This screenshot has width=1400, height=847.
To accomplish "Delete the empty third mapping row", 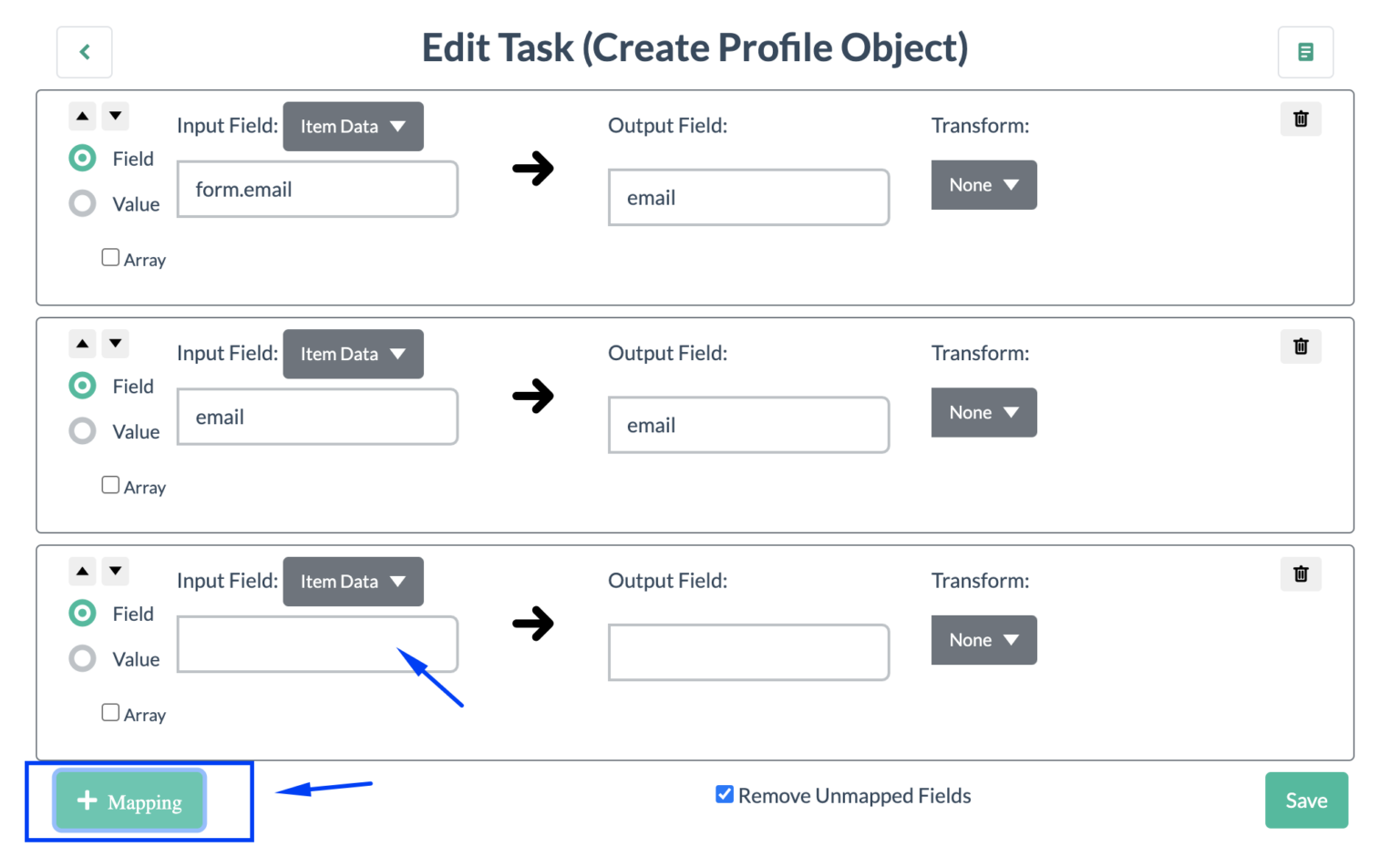I will (x=1301, y=574).
